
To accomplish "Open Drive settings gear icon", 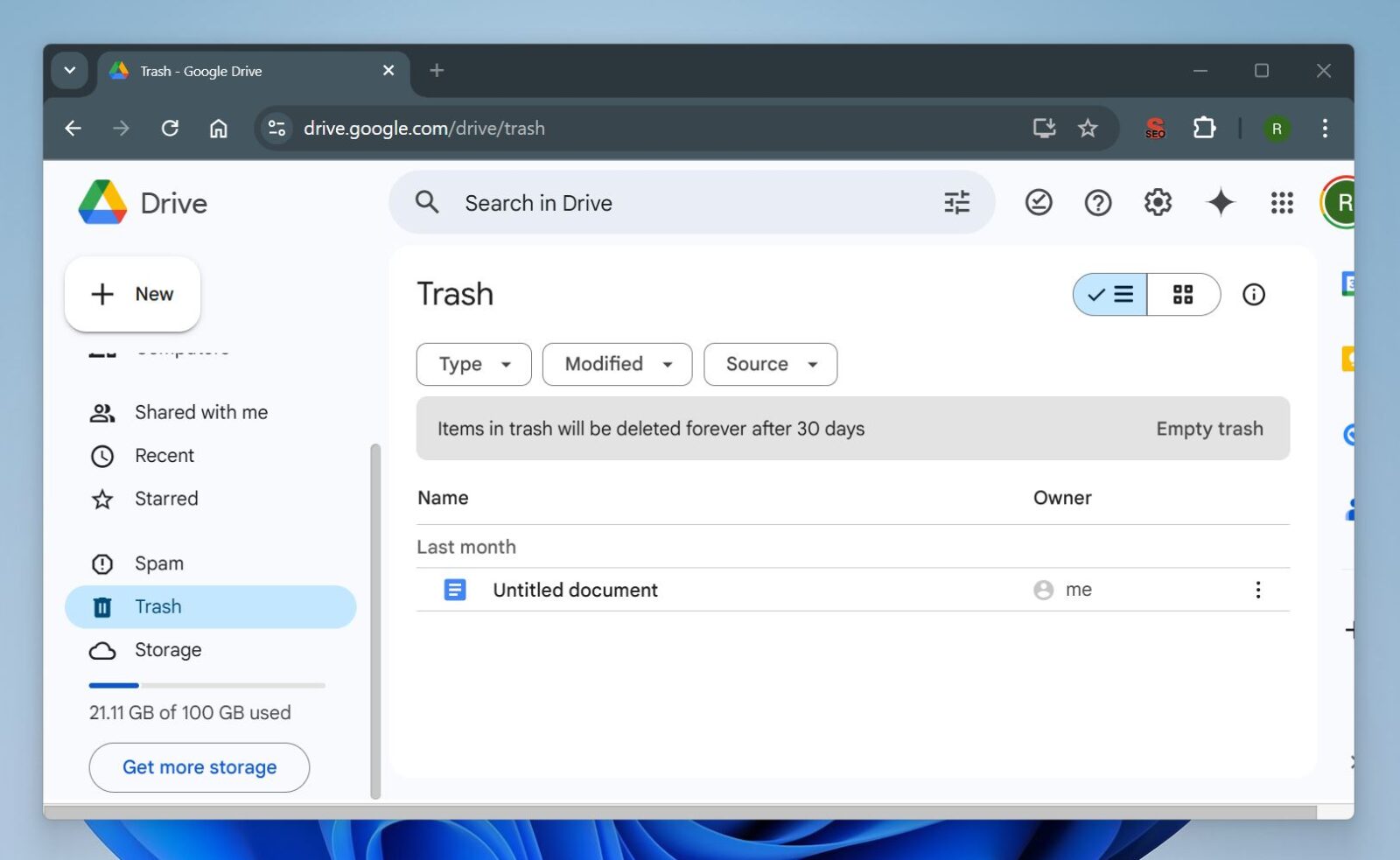I will tap(1157, 202).
